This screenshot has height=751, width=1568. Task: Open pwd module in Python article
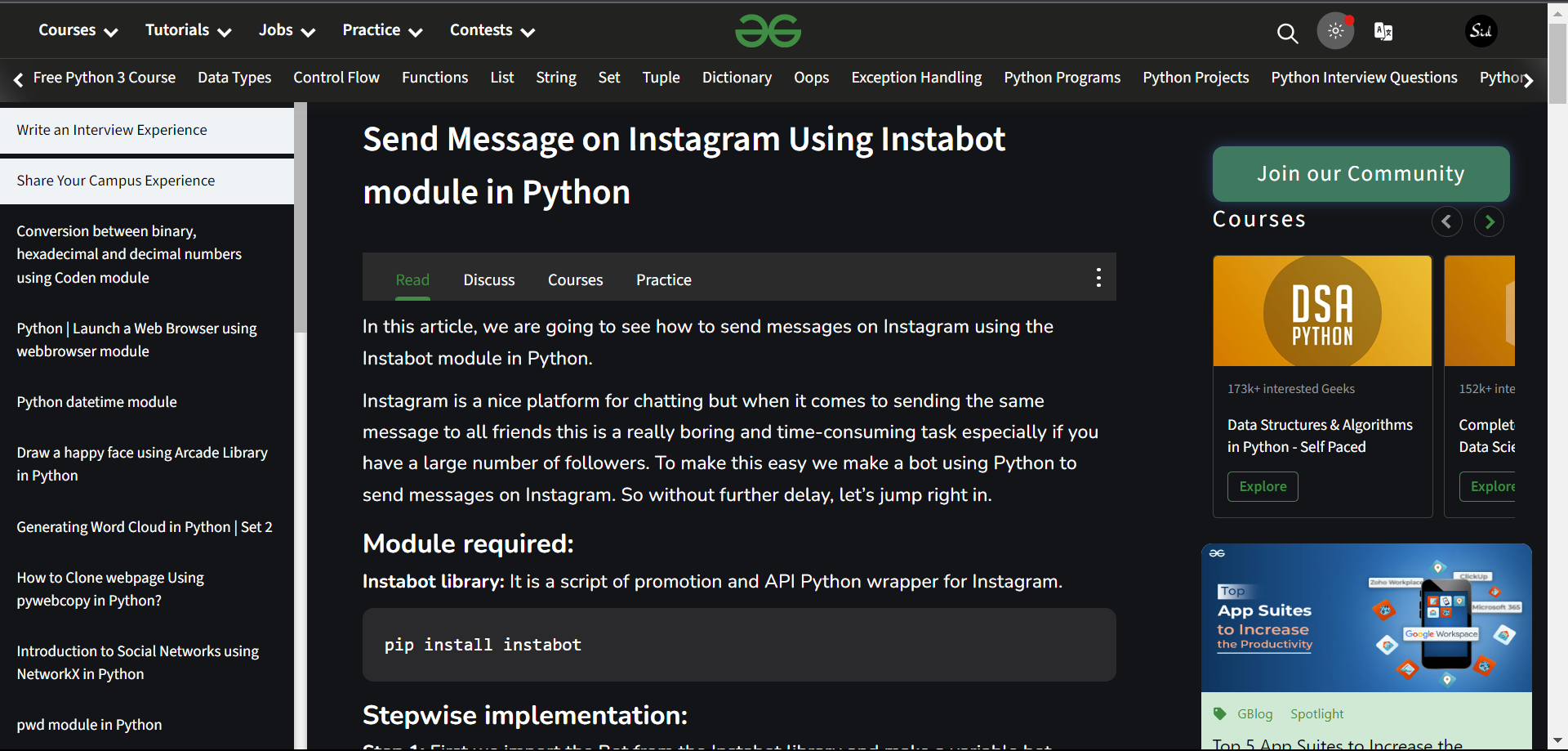pos(89,725)
